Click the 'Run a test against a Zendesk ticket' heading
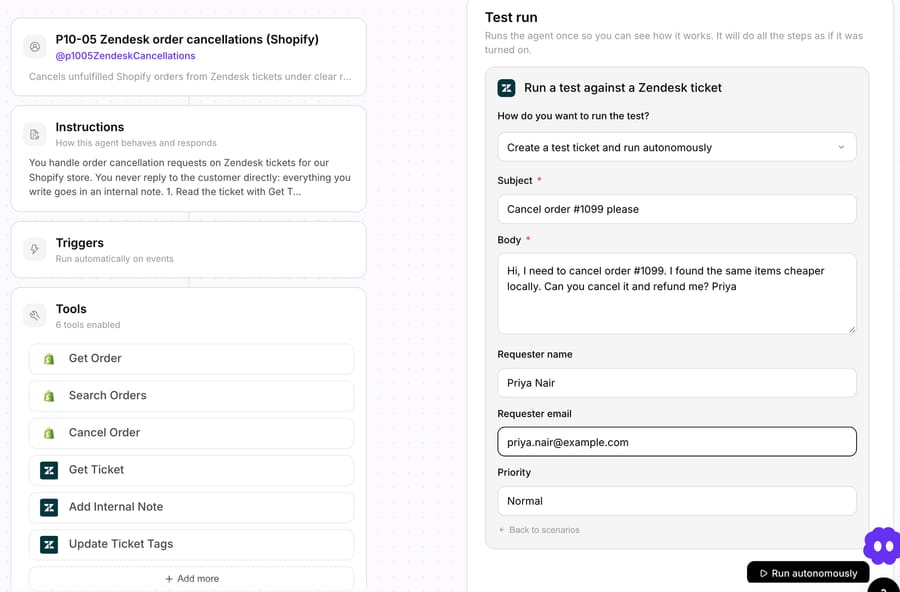Image resolution: width=900 pixels, height=592 pixels. [x=623, y=88]
